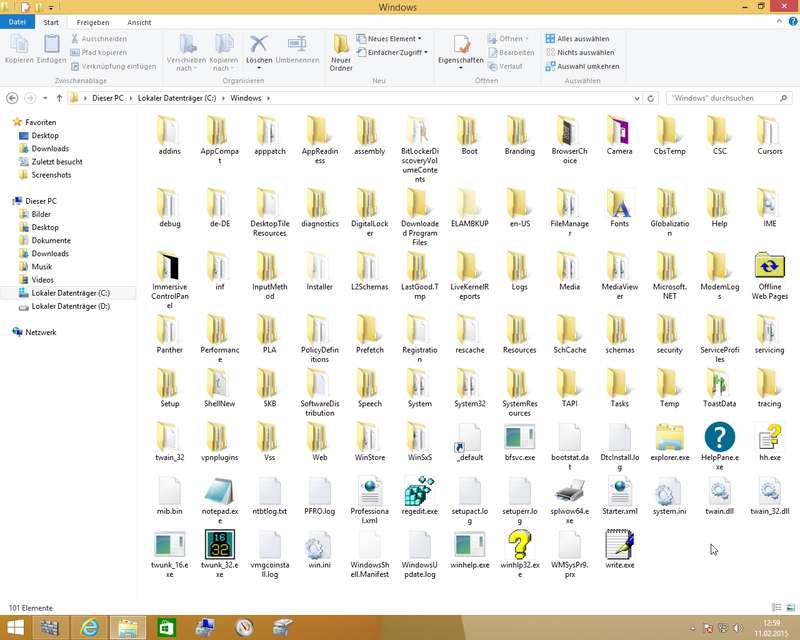
Task: Click the Umbenennen rename button
Action: coord(297,50)
